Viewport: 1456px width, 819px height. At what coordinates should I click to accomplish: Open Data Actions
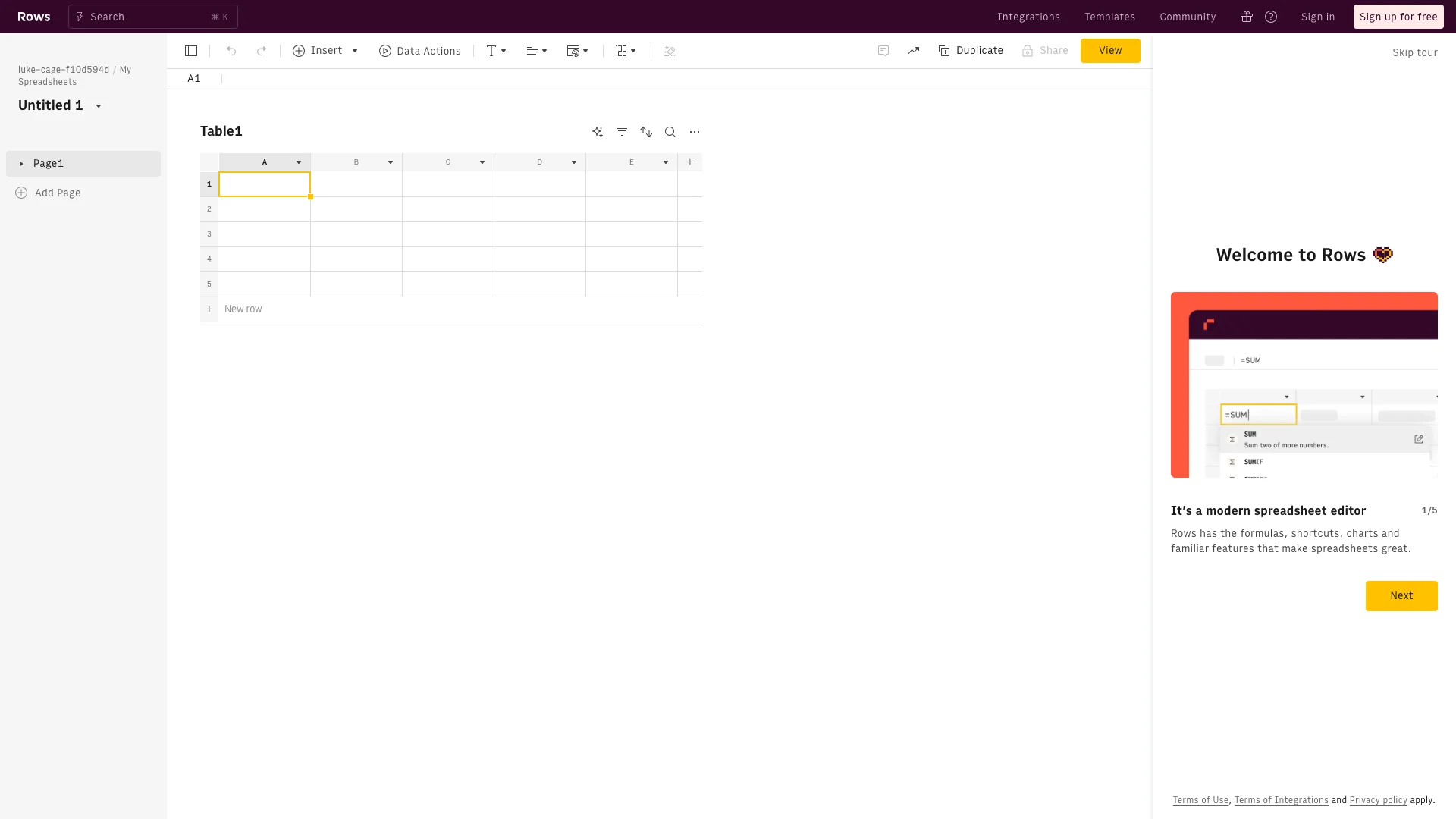click(419, 51)
